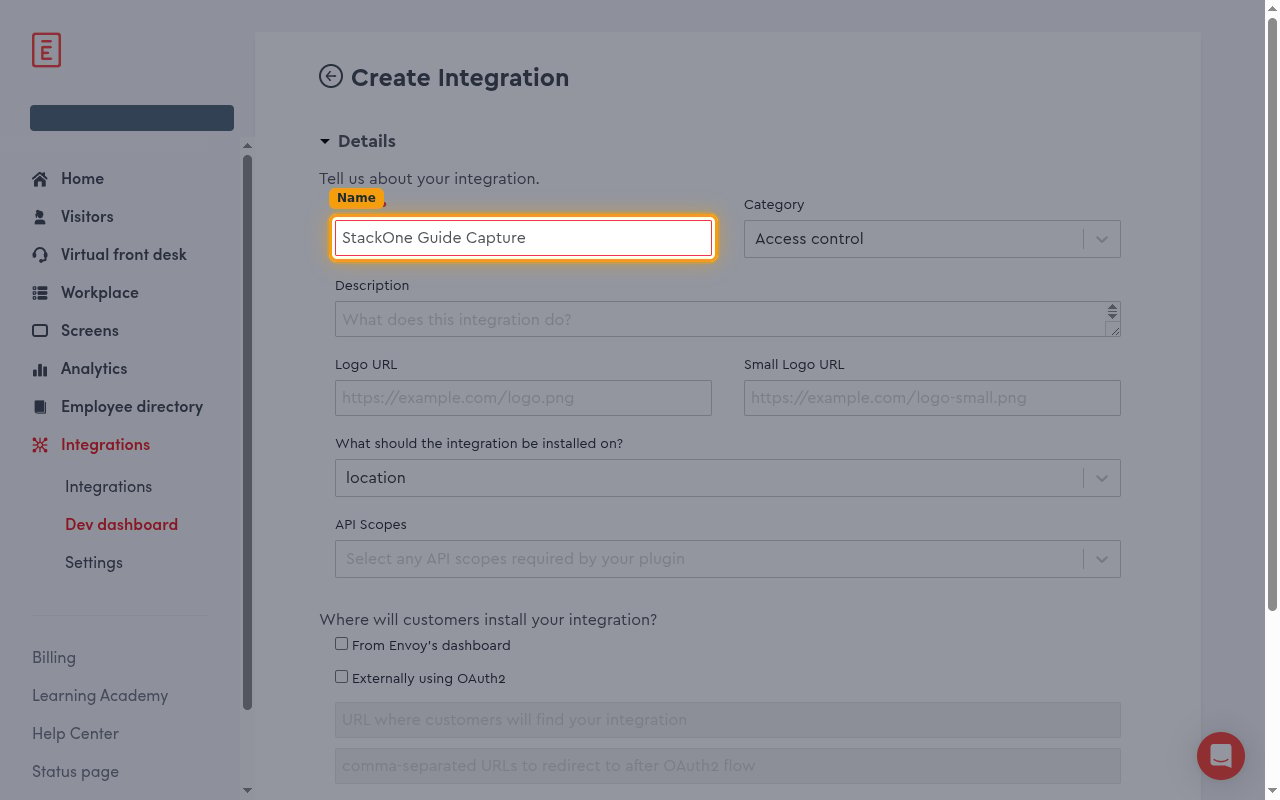Click the back arrow beside Create Integration
This screenshot has height=800, width=1280.
[331, 76]
